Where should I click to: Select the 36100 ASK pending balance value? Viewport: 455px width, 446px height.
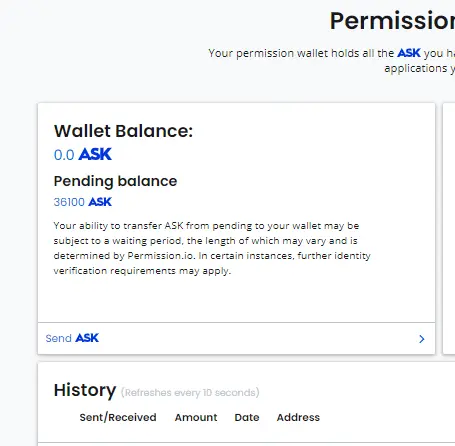[83, 202]
